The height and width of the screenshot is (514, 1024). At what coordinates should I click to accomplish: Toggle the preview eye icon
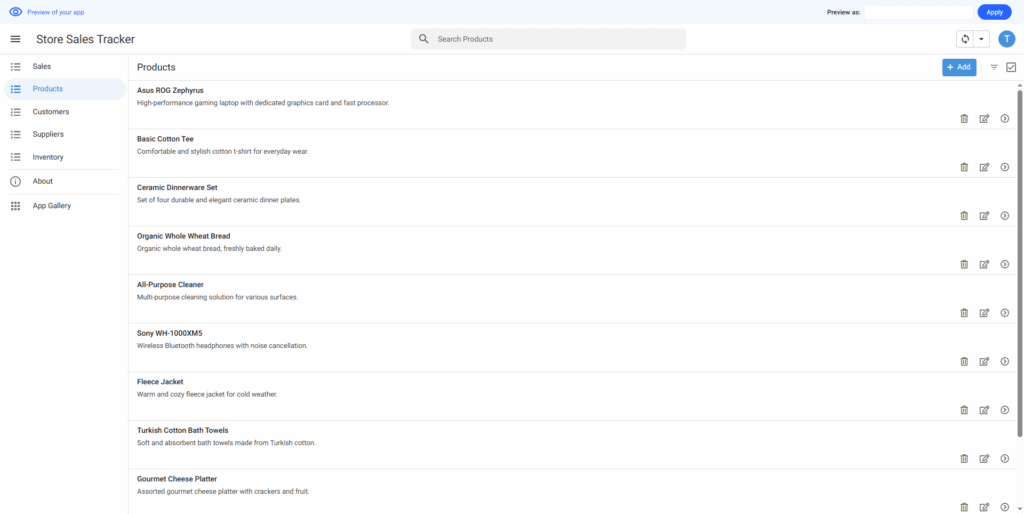[15, 12]
